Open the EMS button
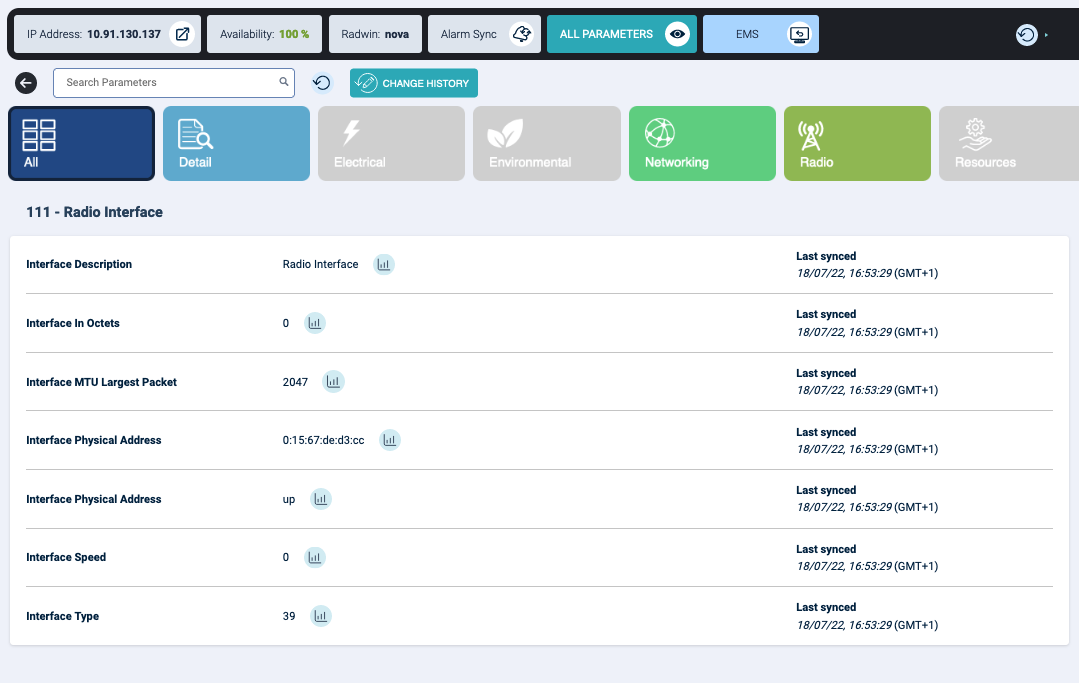This screenshot has height=683, width=1079. [x=761, y=34]
